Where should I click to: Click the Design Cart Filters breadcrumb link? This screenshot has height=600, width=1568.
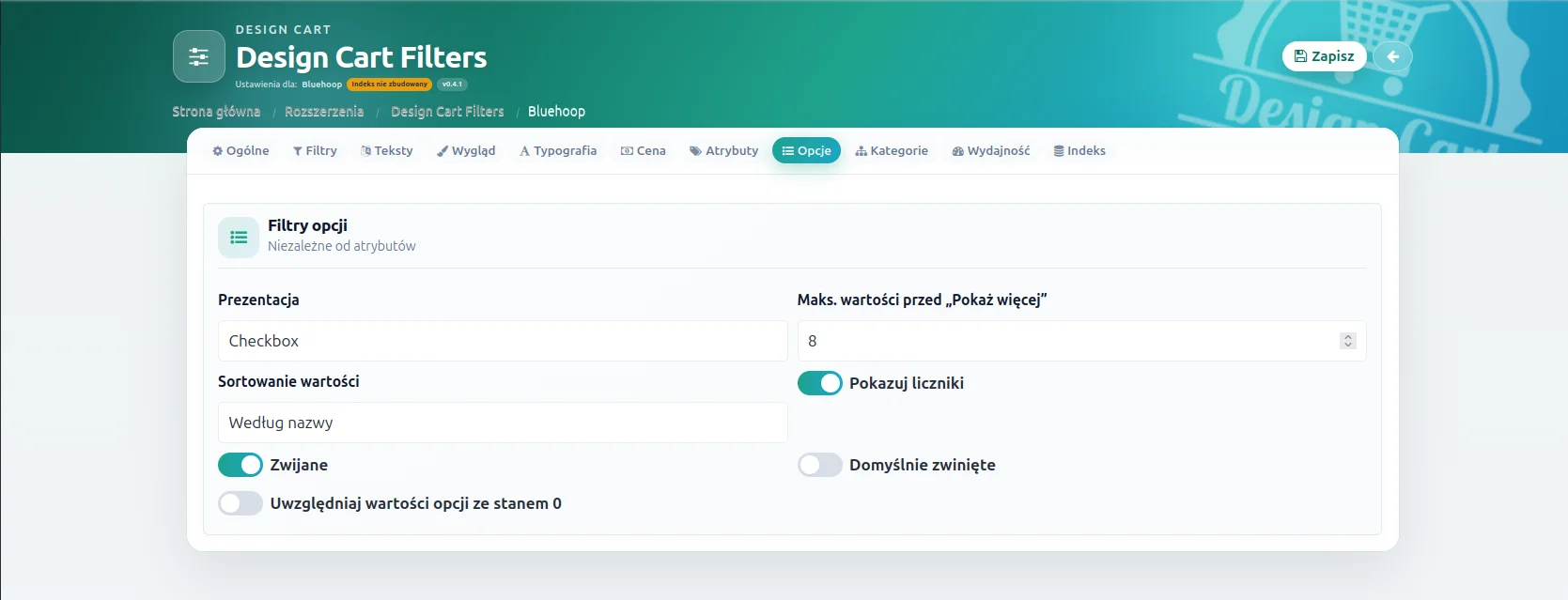[447, 112]
